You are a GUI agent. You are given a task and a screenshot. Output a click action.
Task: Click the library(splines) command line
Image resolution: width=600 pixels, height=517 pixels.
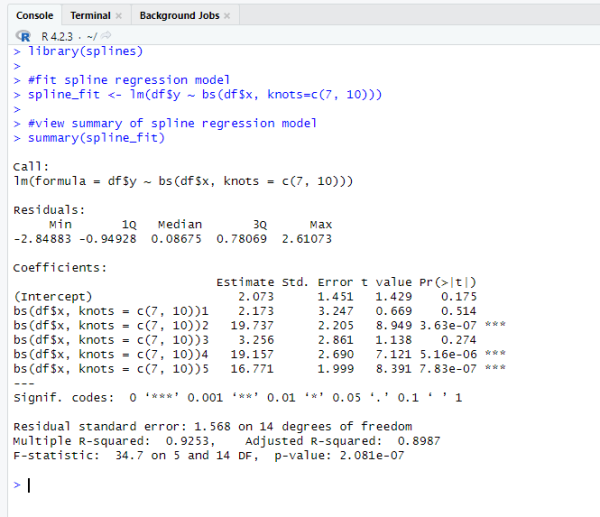(x=85, y=50)
